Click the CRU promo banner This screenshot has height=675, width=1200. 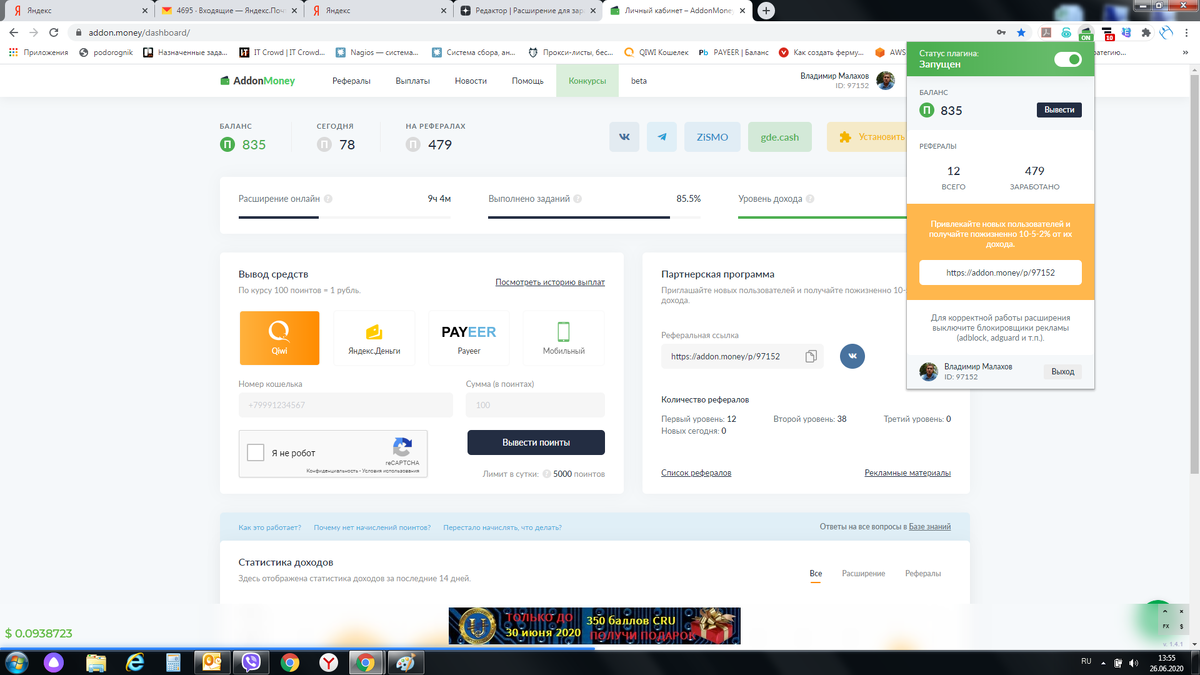[594, 626]
